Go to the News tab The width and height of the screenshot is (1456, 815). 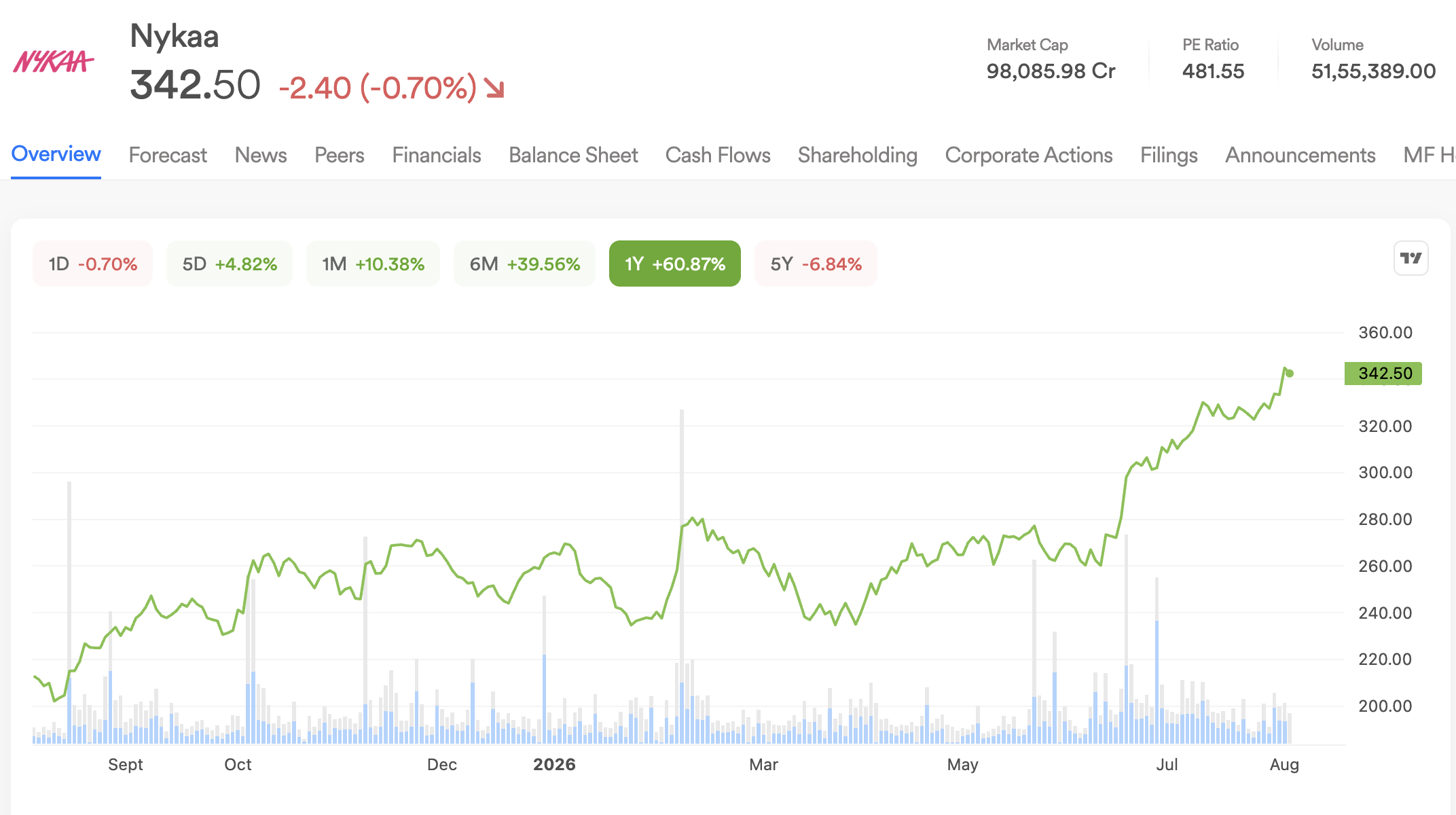[261, 155]
